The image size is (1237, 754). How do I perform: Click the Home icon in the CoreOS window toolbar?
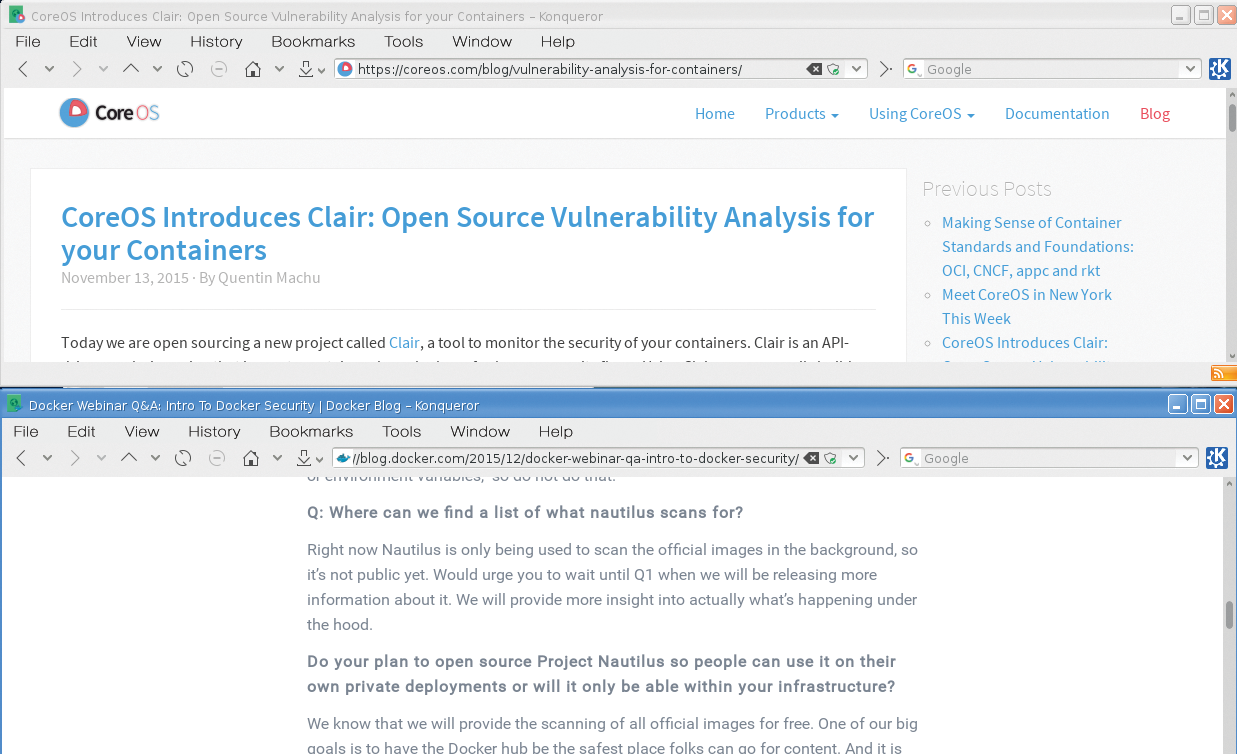click(253, 69)
